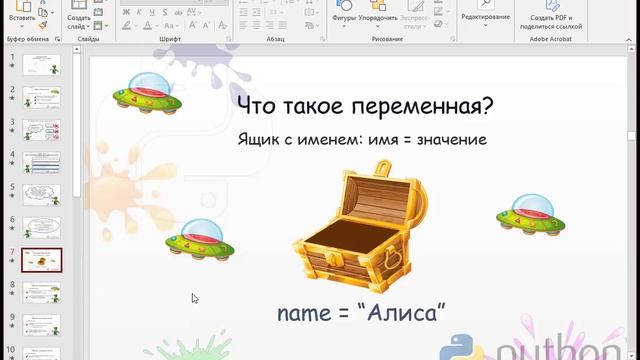The width and height of the screenshot is (640, 360).
Task: Select slide 8 thumbnail
Action: click(x=42, y=293)
